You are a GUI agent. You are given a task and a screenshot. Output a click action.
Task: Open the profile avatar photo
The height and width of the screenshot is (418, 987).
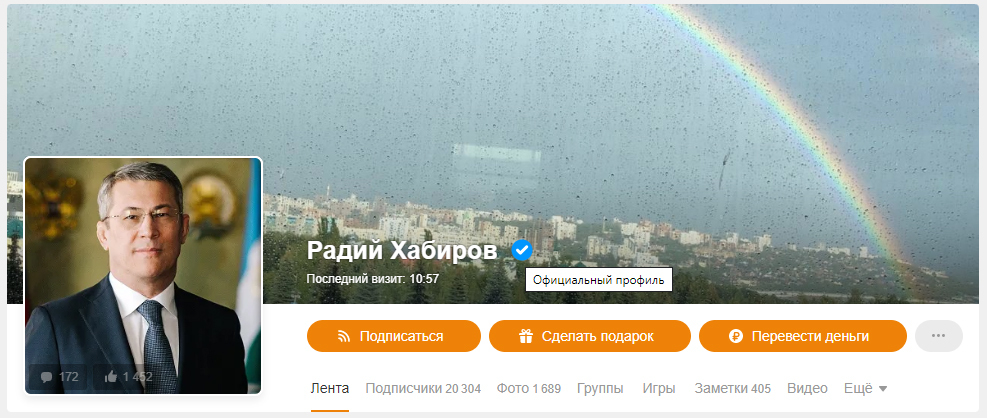143,276
